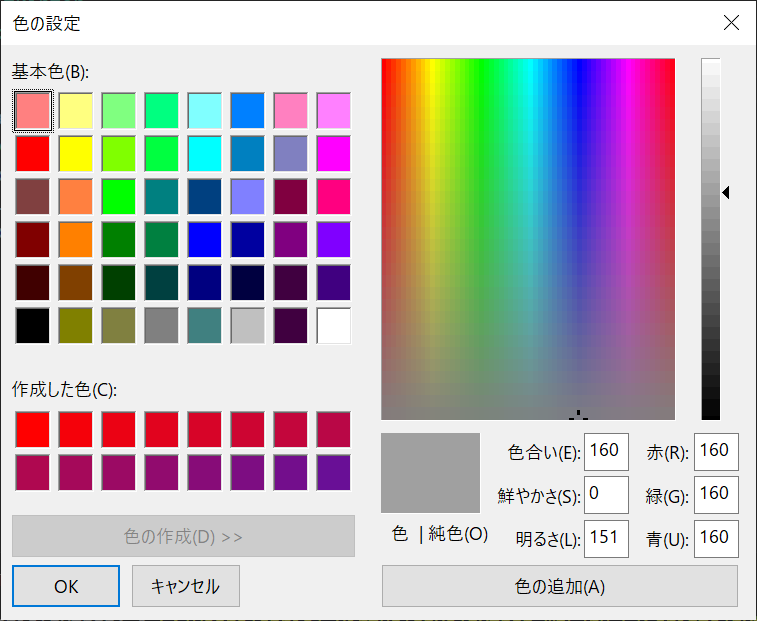757x621 pixels.
Task: Click the OK button
Action: pyautogui.click(x=66, y=586)
